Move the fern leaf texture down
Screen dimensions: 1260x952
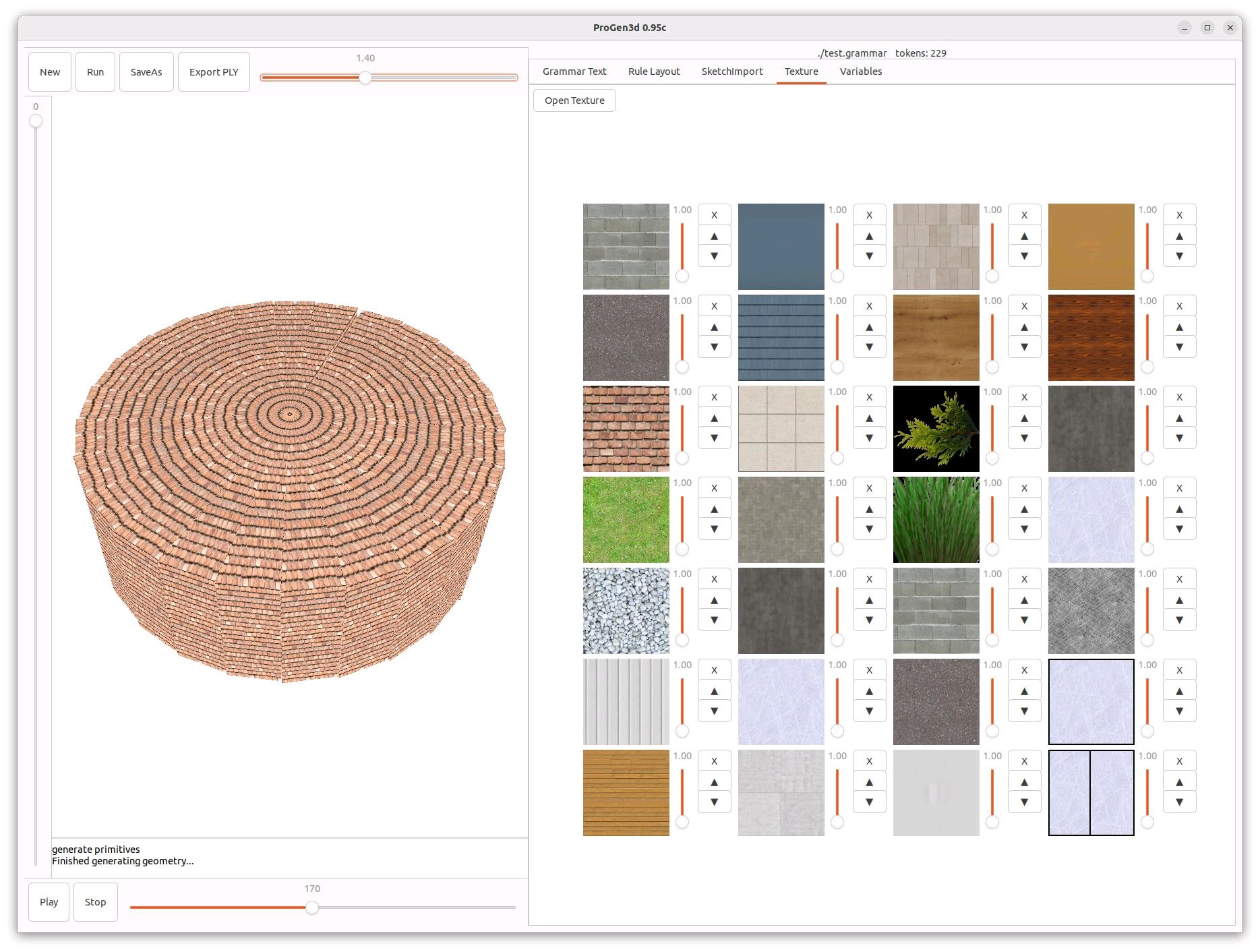[x=1024, y=438]
